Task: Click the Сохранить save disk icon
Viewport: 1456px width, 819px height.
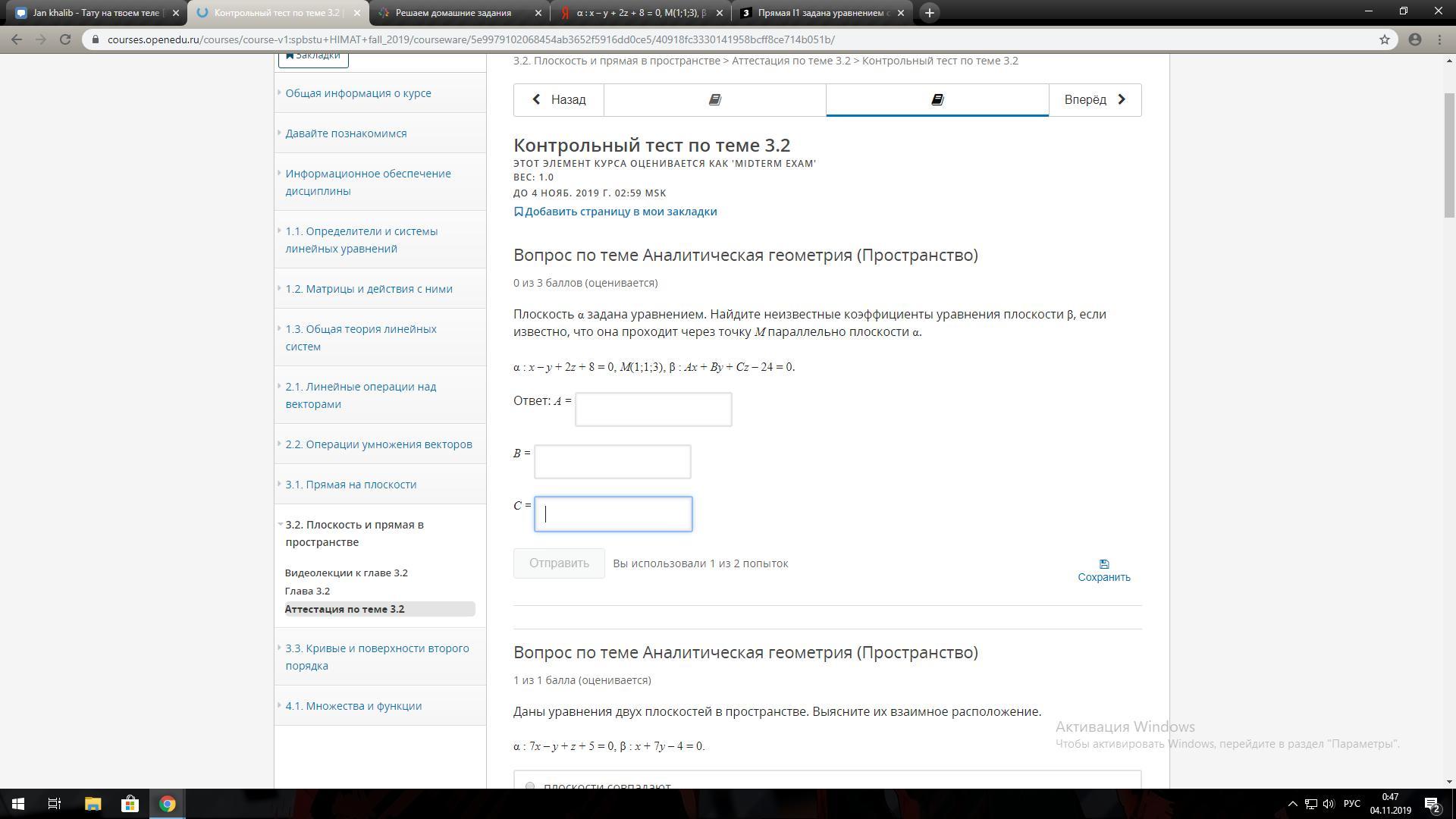Action: (1104, 564)
